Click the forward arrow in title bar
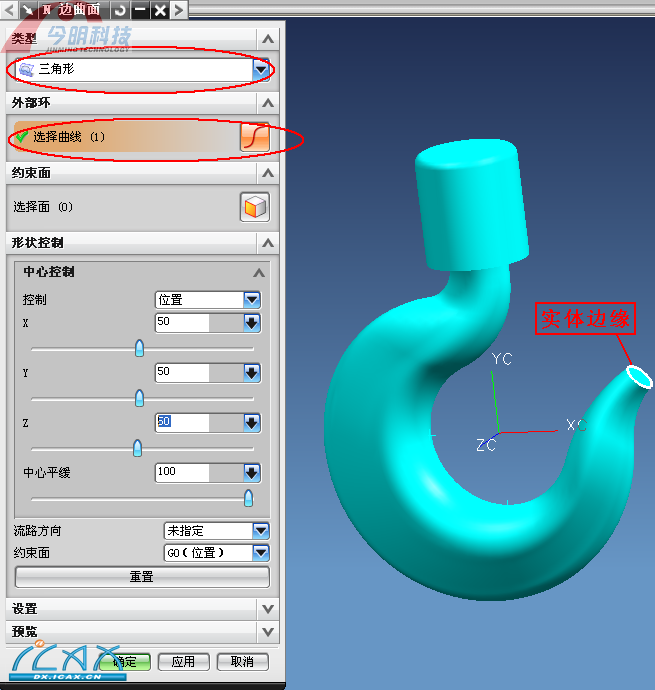Screen dimensions: 655x690 pyautogui.click(x=179, y=10)
